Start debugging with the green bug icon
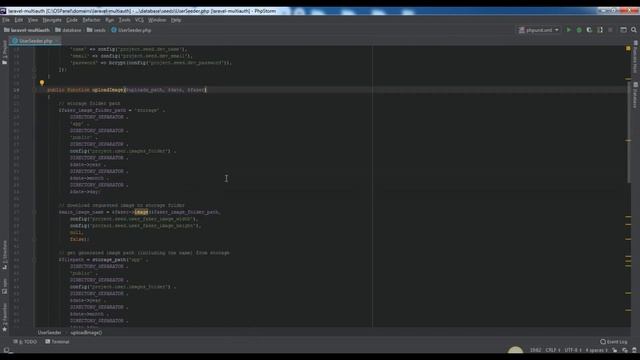Image resolution: width=640 pixels, height=360 pixels. pyautogui.click(x=579, y=30)
